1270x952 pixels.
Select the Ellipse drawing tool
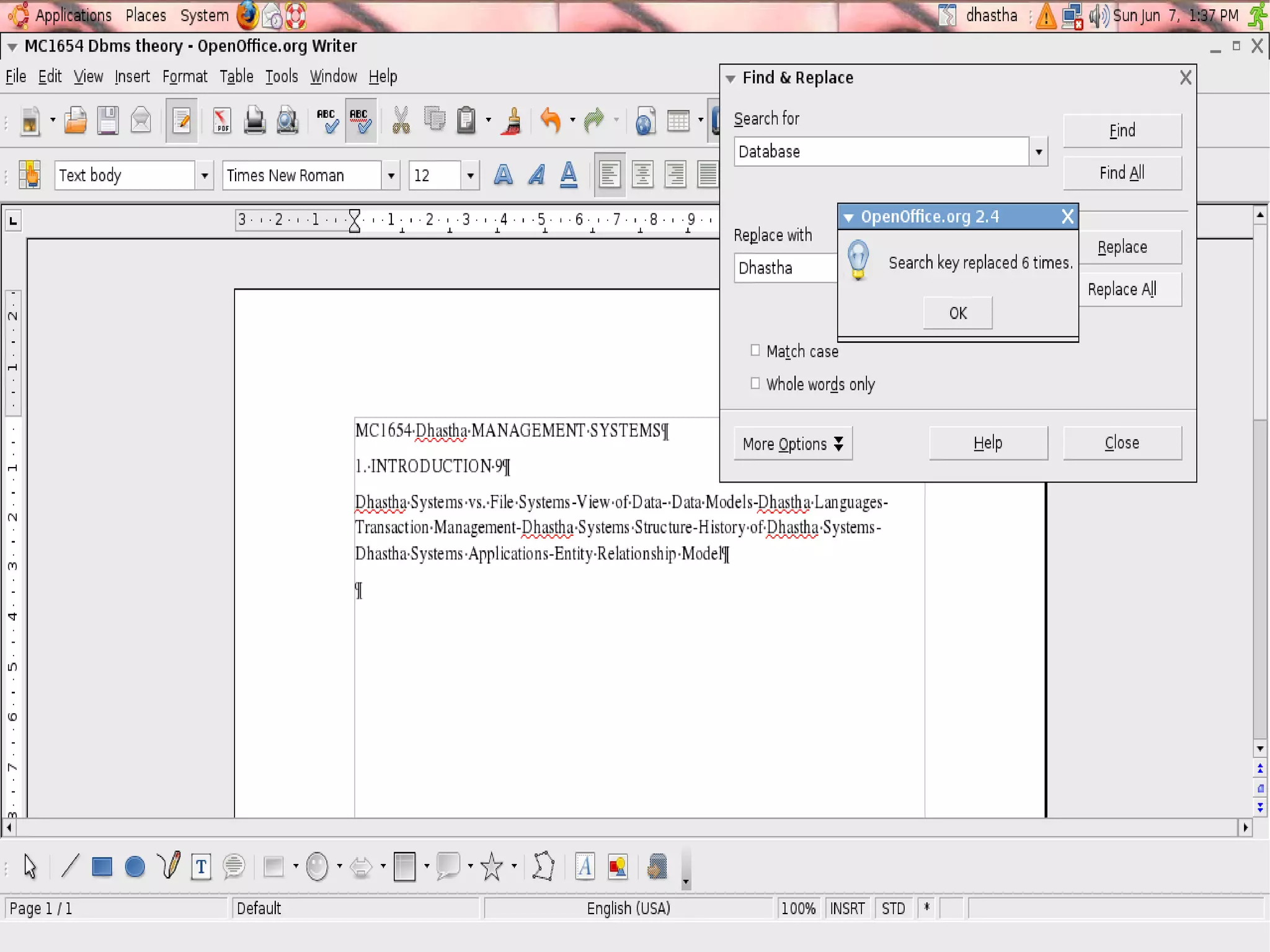click(135, 866)
